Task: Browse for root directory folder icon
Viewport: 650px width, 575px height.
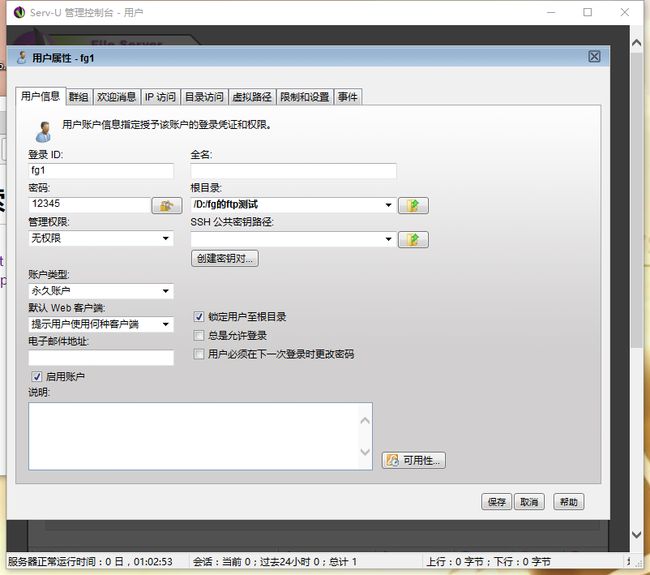Action: [413, 205]
